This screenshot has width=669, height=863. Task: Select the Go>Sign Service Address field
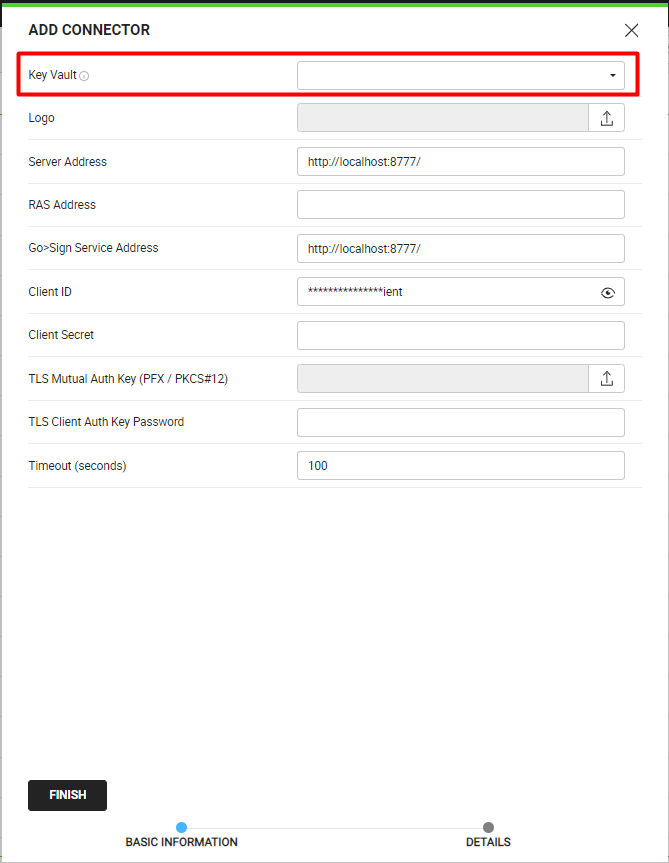point(460,248)
